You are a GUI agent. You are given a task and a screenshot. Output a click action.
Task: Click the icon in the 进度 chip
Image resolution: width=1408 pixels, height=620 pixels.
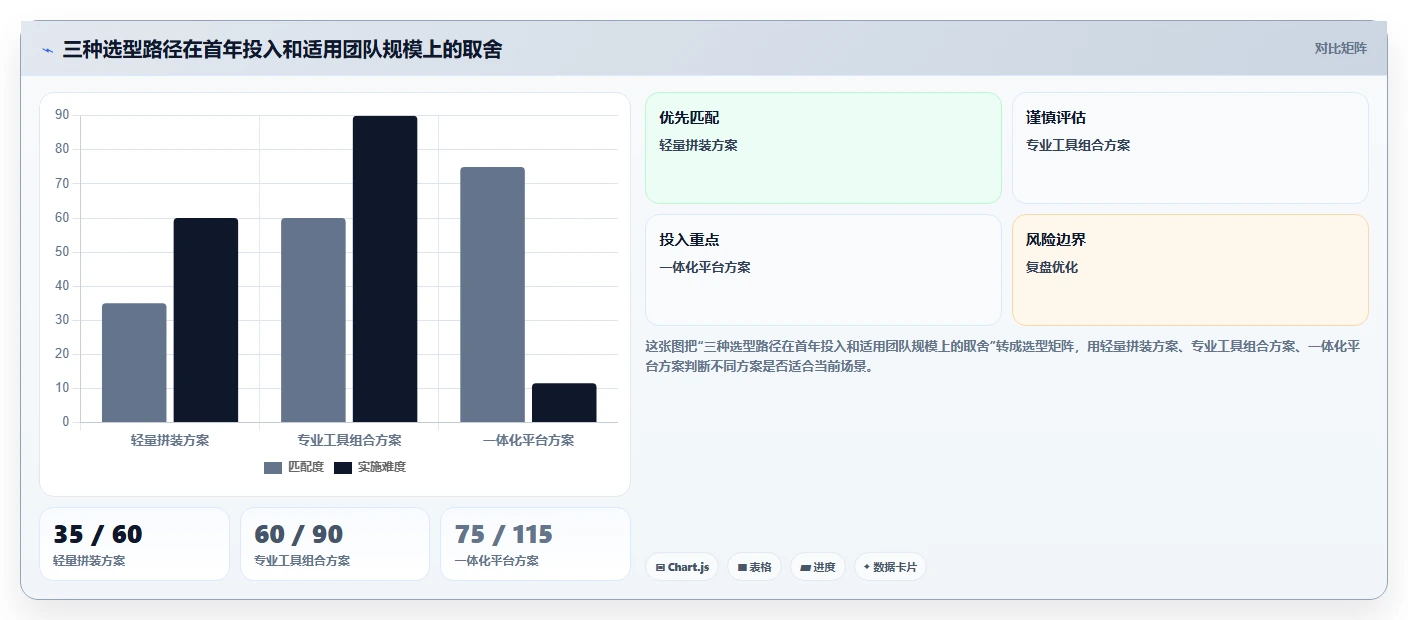pyautogui.click(x=805, y=567)
